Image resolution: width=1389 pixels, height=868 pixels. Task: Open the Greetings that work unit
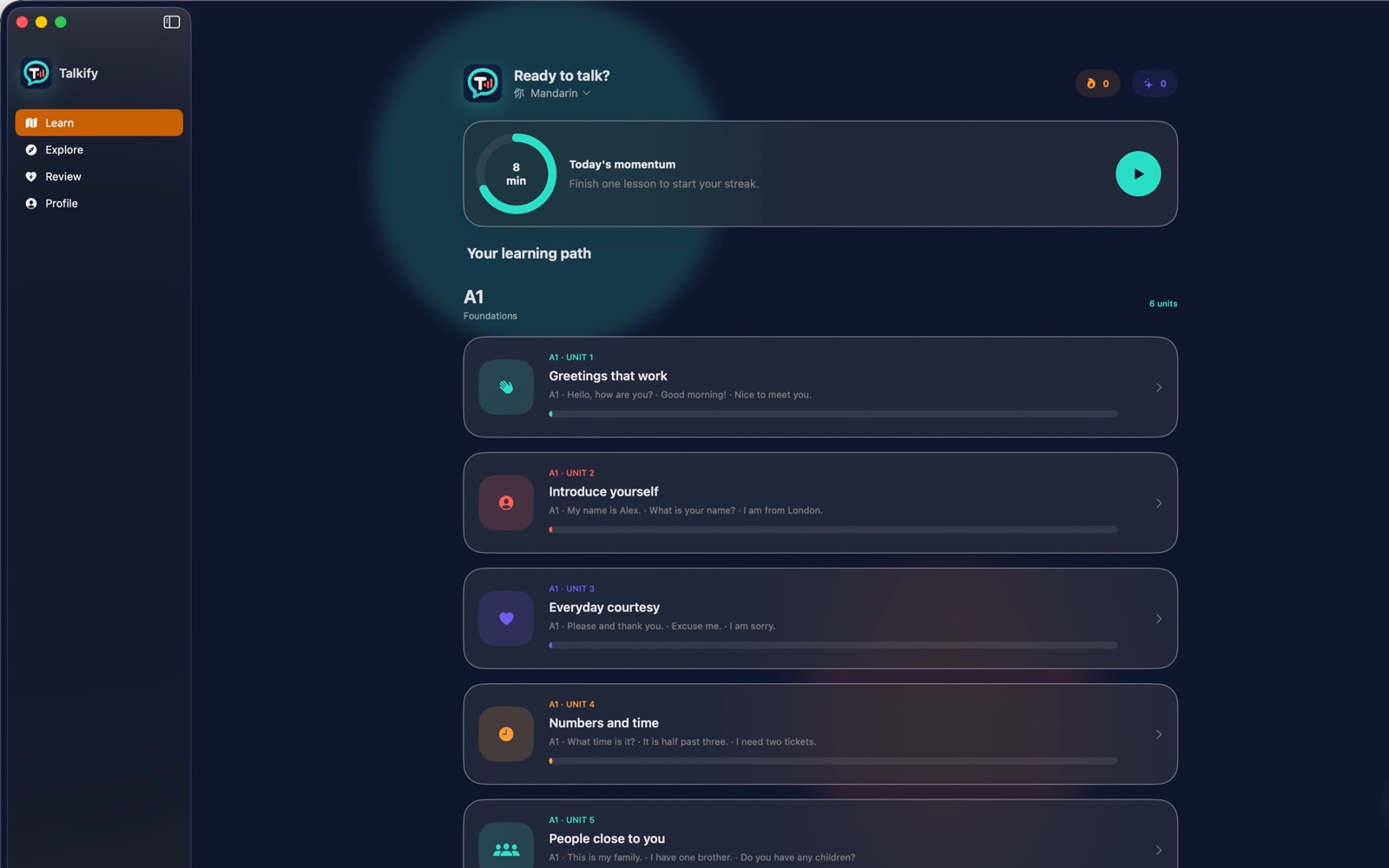(x=820, y=387)
